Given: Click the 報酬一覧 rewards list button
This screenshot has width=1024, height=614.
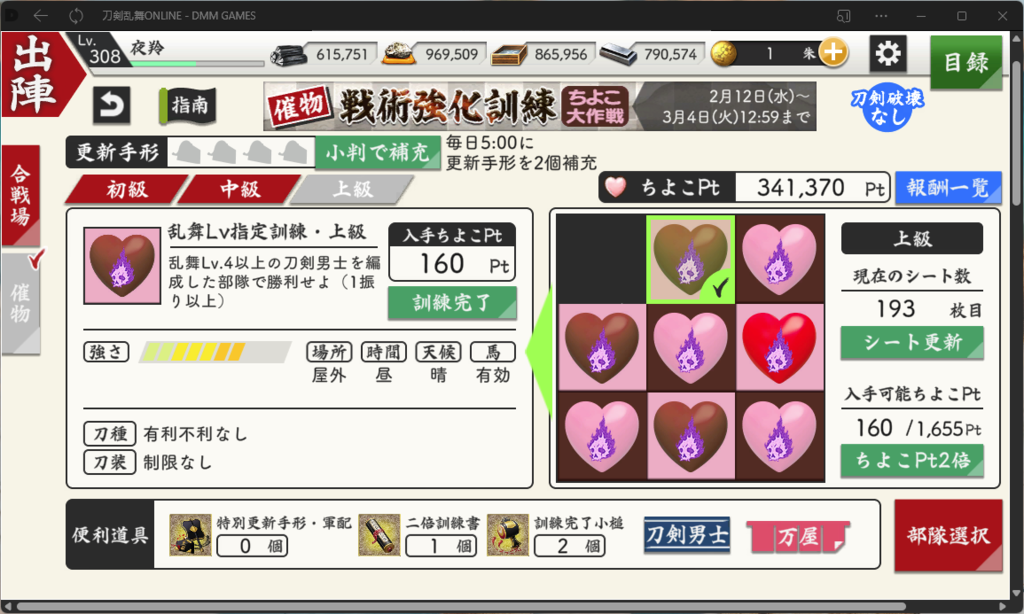Looking at the screenshot, I should click(x=948, y=188).
